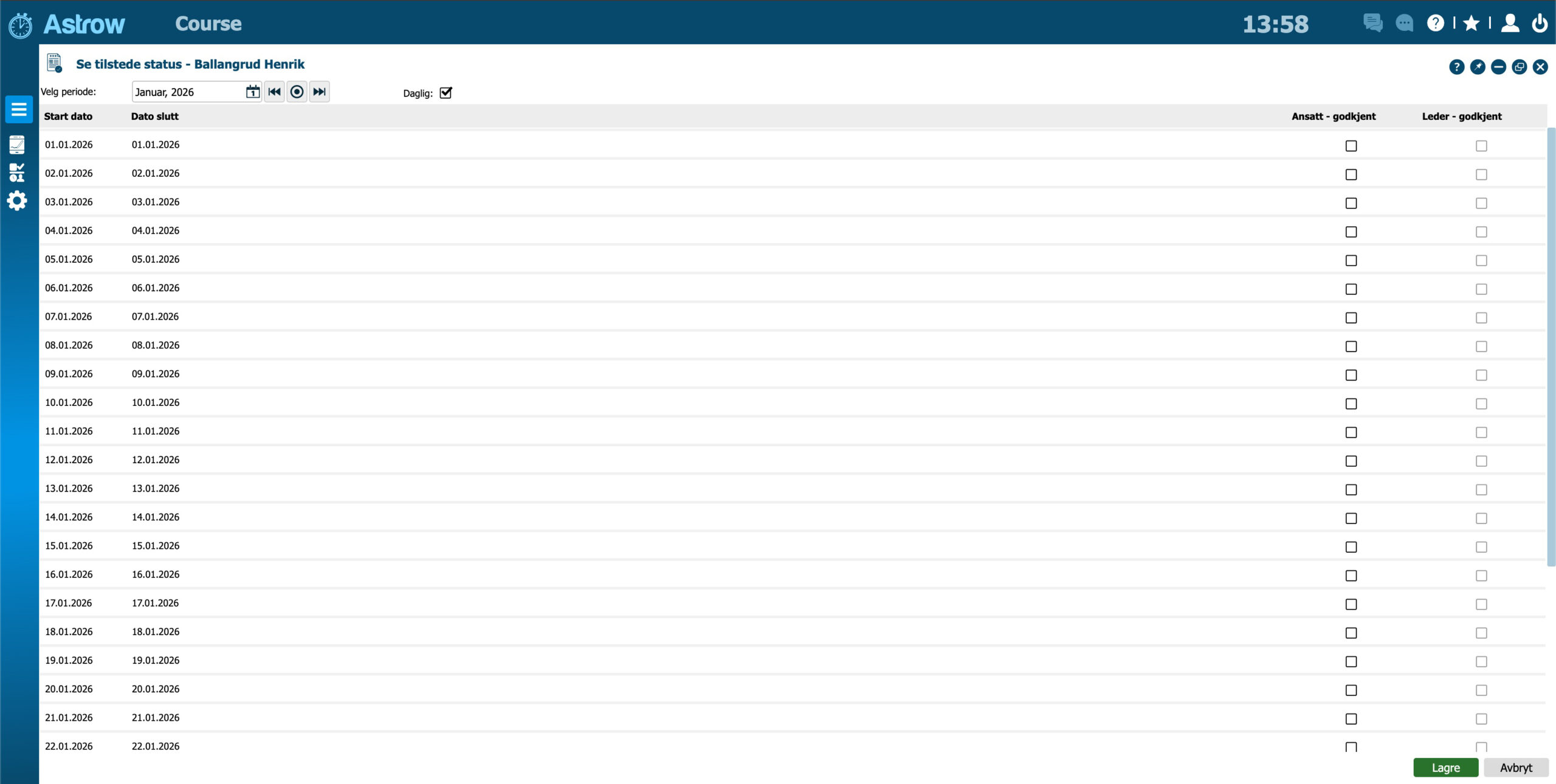Click the Januar, 2026 period field
Image resolution: width=1556 pixels, height=784 pixels.
click(185, 92)
